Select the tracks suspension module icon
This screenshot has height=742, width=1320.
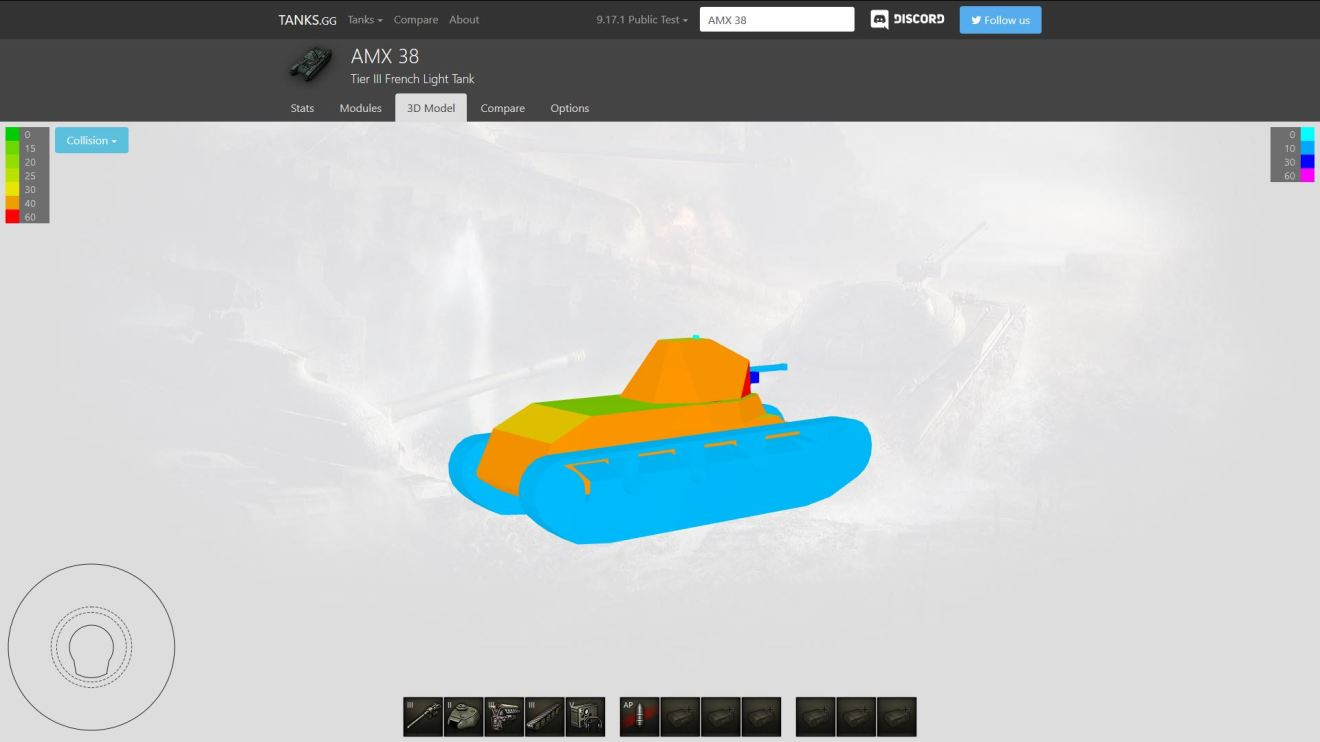point(544,717)
